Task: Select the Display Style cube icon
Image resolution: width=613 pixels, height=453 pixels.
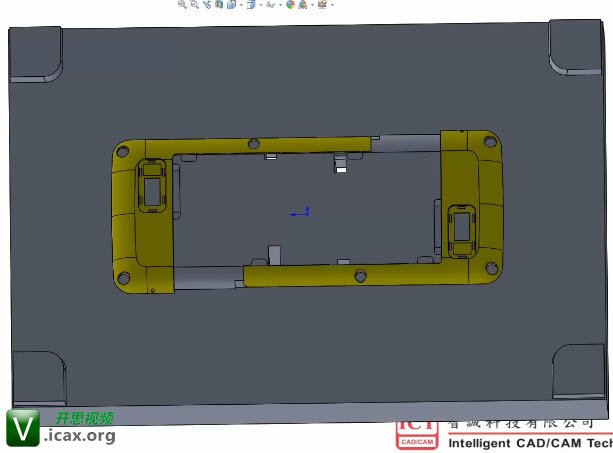Action: 251,4
